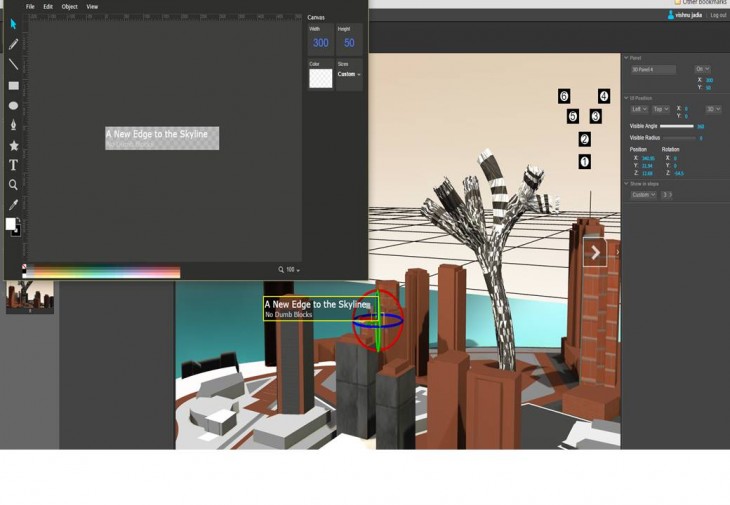Screen dimensions: 730x505
Task: Click numbered marker 4 in the scene
Action: click(x=604, y=96)
